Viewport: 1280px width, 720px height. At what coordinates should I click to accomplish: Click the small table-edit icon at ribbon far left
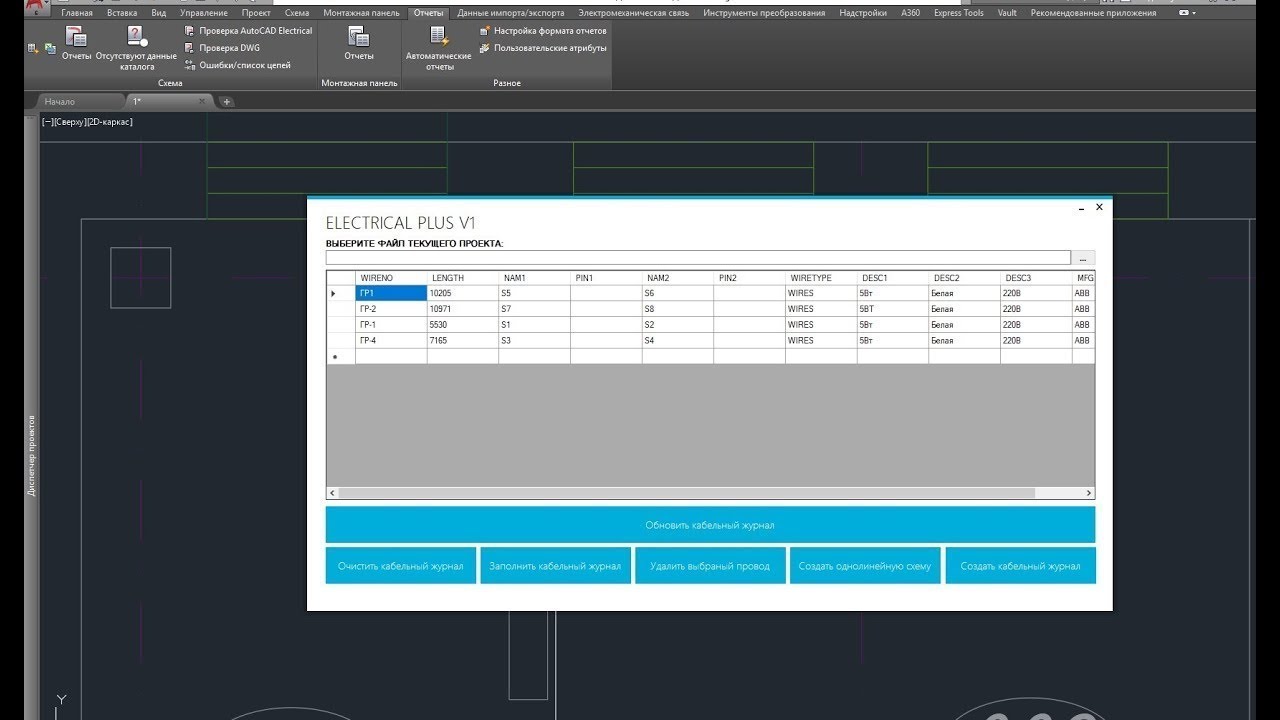pyautogui.click(x=33, y=48)
